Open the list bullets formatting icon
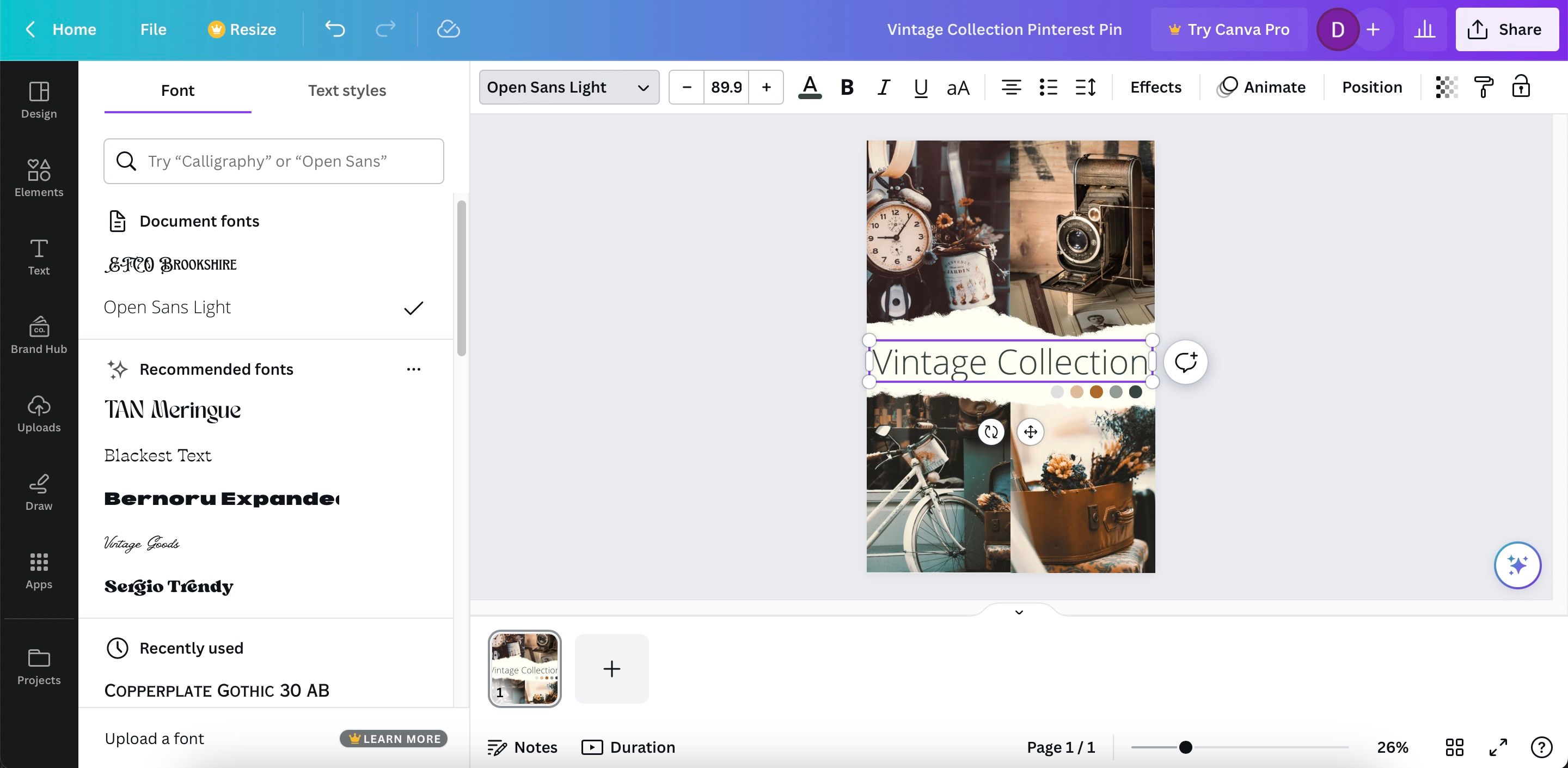1568x768 pixels. coord(1048,87)
